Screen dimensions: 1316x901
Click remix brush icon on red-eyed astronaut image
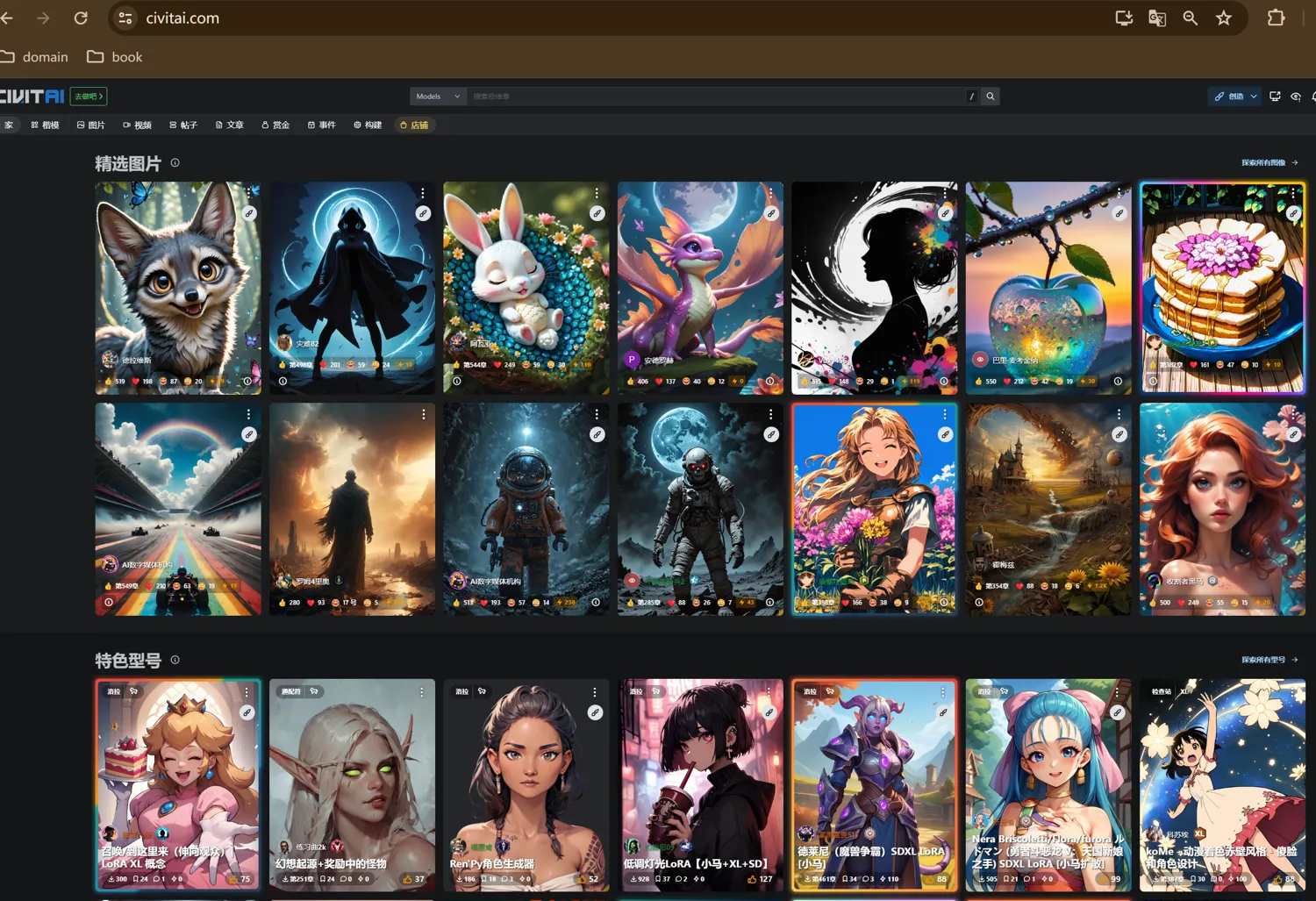pos(771,434)
